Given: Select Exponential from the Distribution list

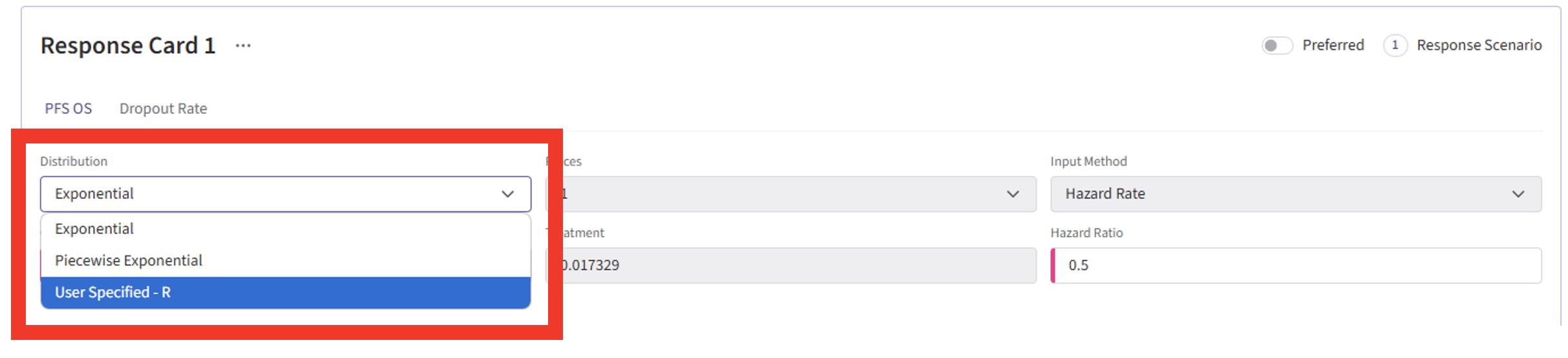Looking at the screenshot, I should pyautogui.click(x=94, y=229).
